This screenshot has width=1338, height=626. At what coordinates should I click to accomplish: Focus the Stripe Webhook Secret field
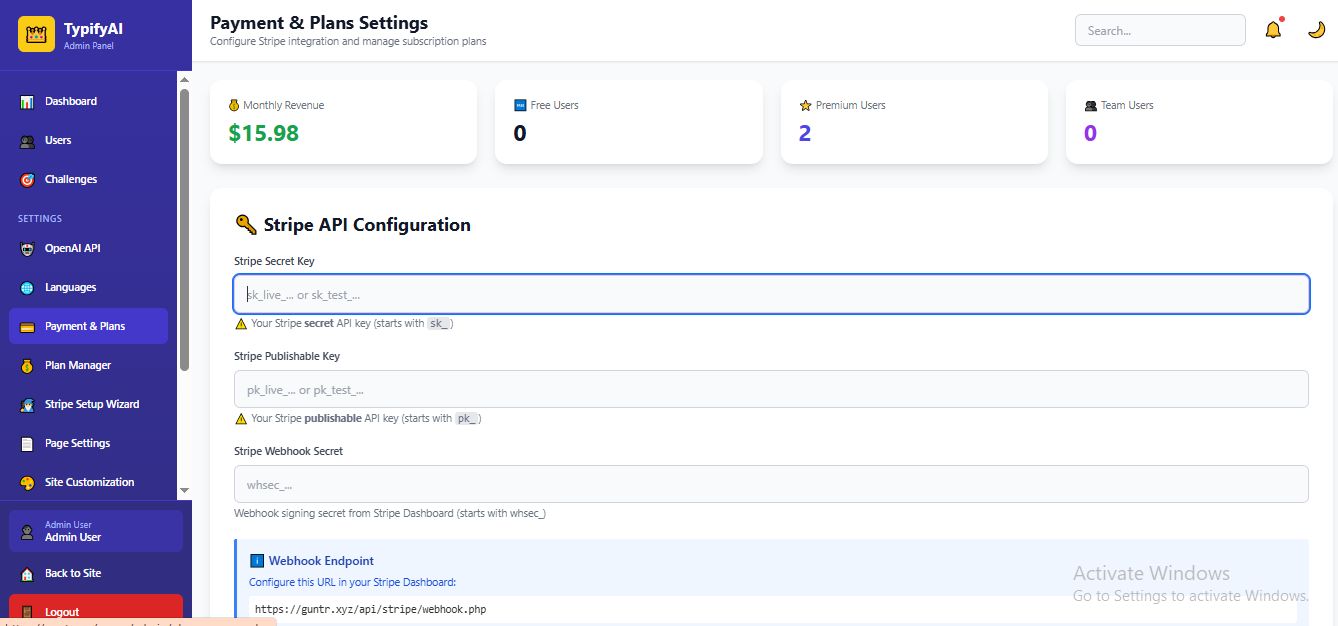tap(770, 484)
